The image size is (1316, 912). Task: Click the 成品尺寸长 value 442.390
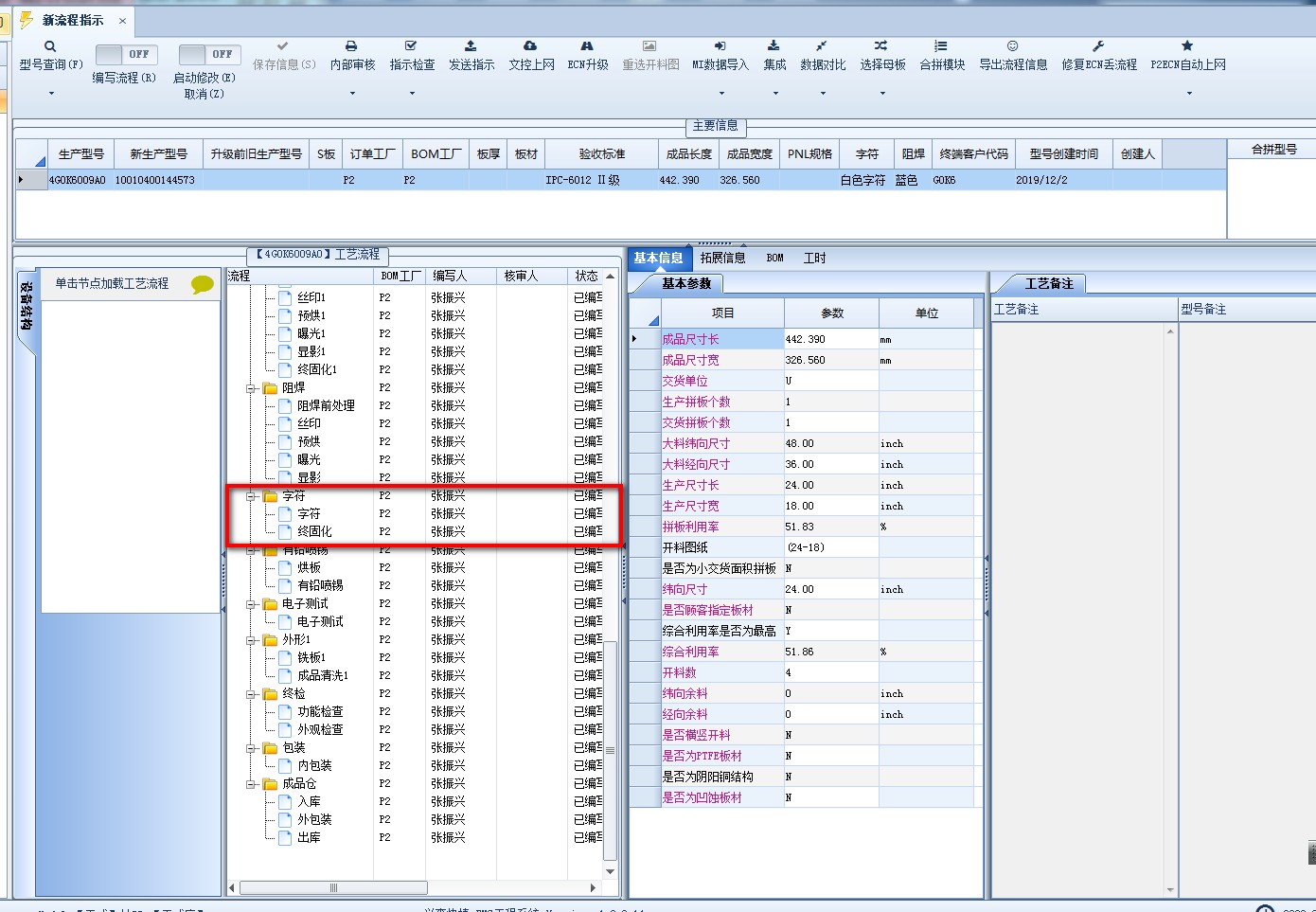(x=830, y=339)
